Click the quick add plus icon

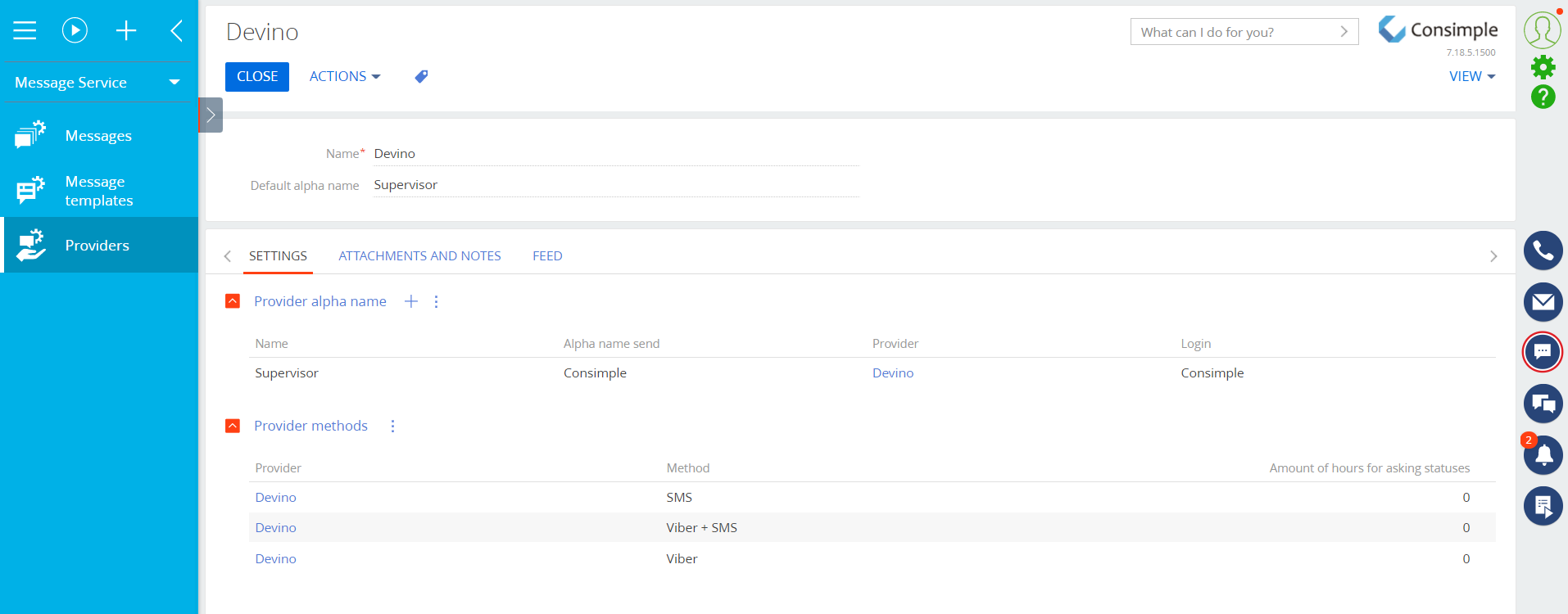(x=126, y=31)
